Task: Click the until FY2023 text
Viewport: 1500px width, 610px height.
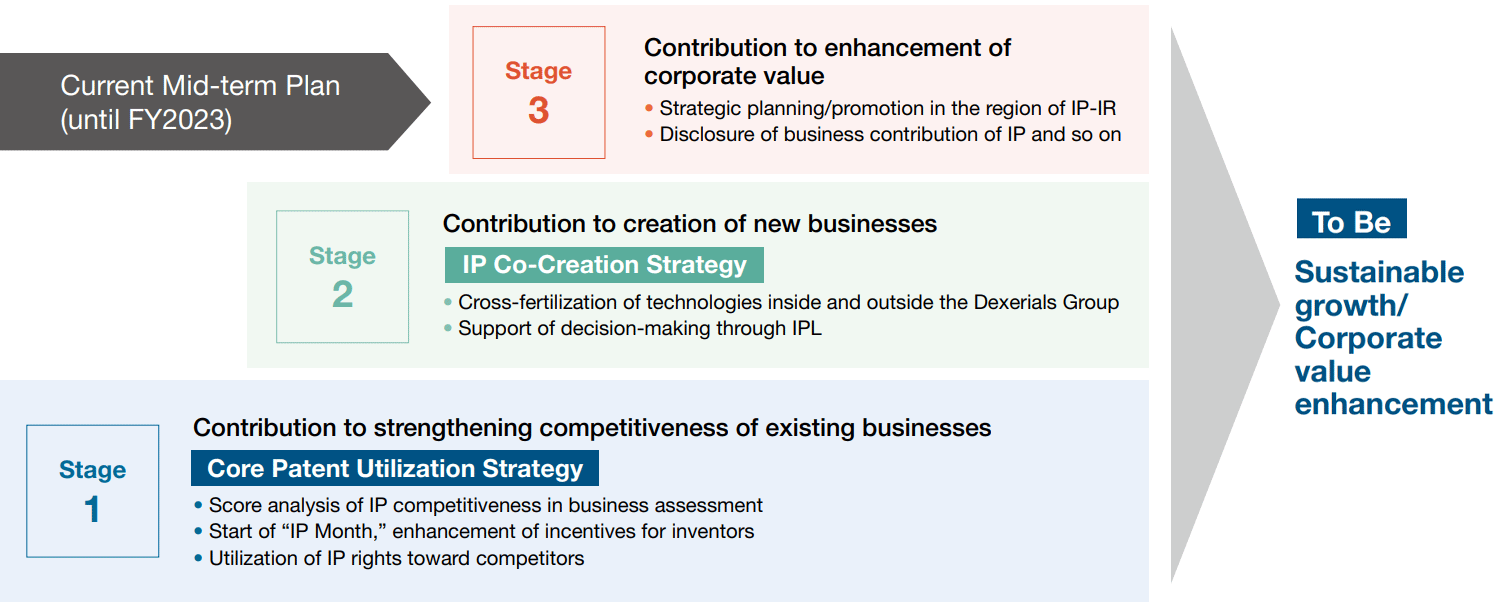Action: point(146,120)
